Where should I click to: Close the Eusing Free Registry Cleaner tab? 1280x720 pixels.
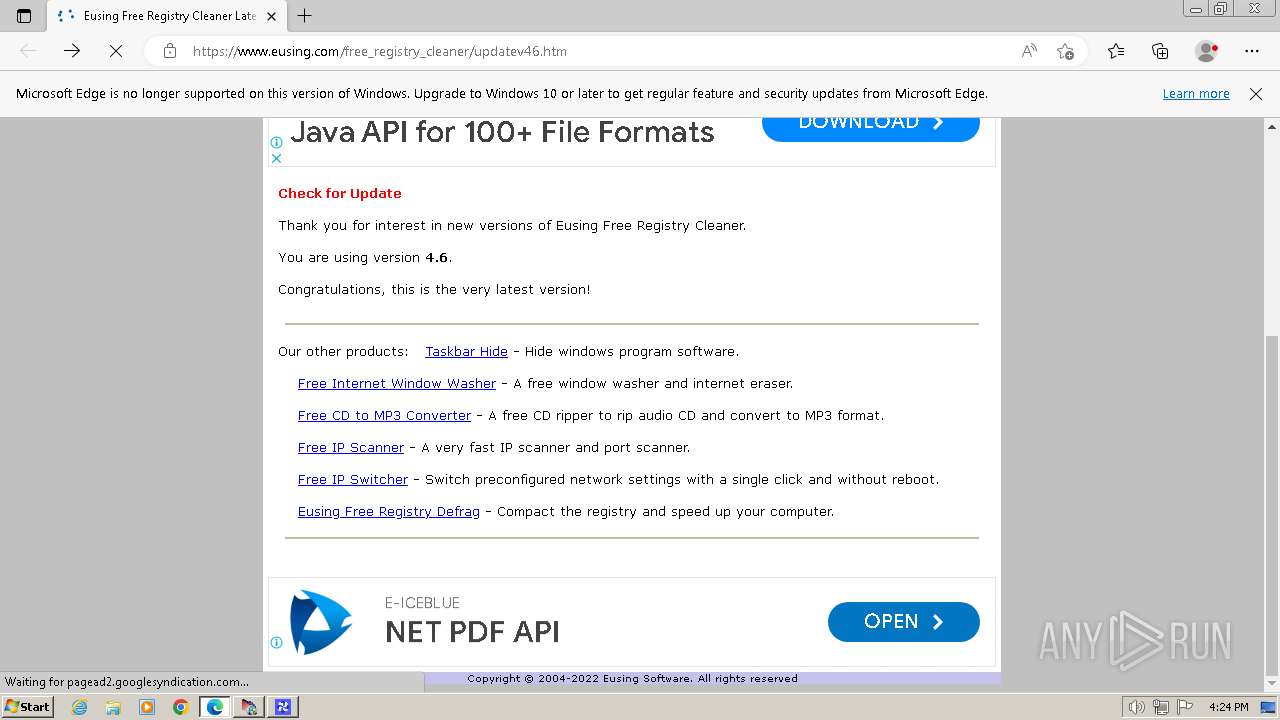click(272, 16)
